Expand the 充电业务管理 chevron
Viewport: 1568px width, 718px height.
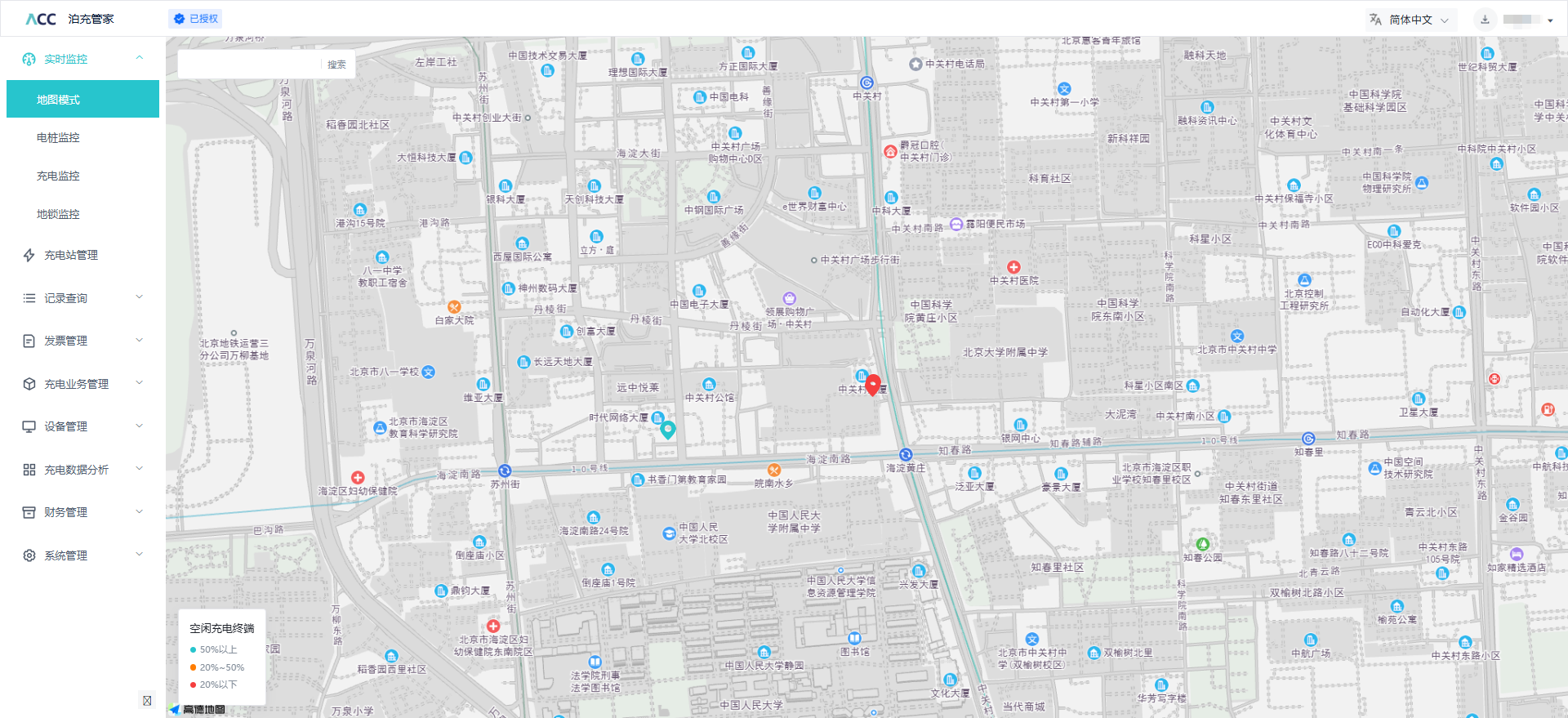tap(140, 383)
